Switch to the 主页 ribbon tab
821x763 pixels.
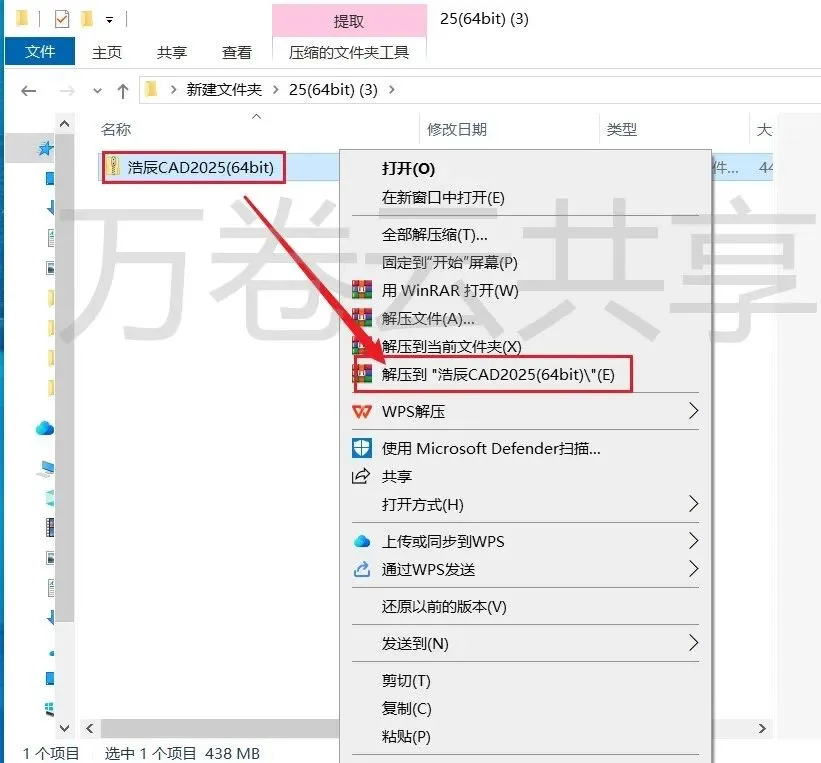pyautogui.click(x=107, y=52)
